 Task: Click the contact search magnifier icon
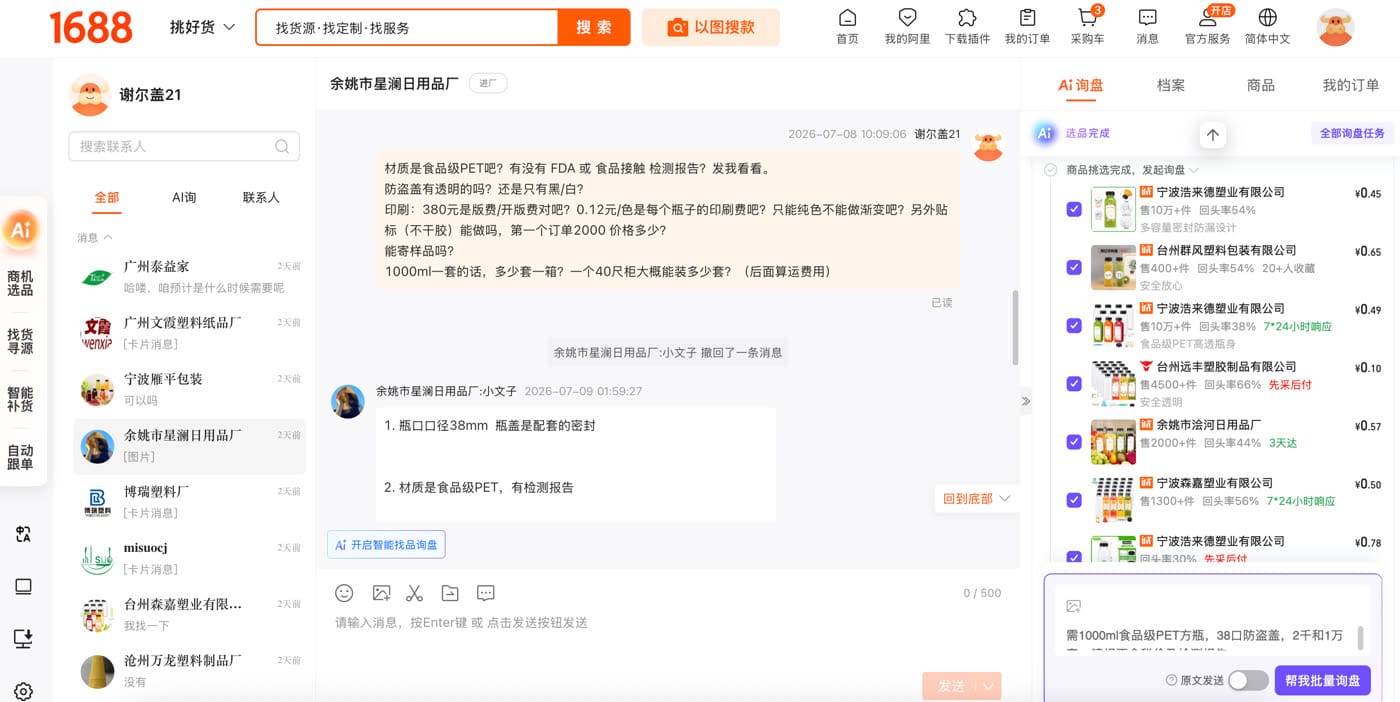point(282,146)
